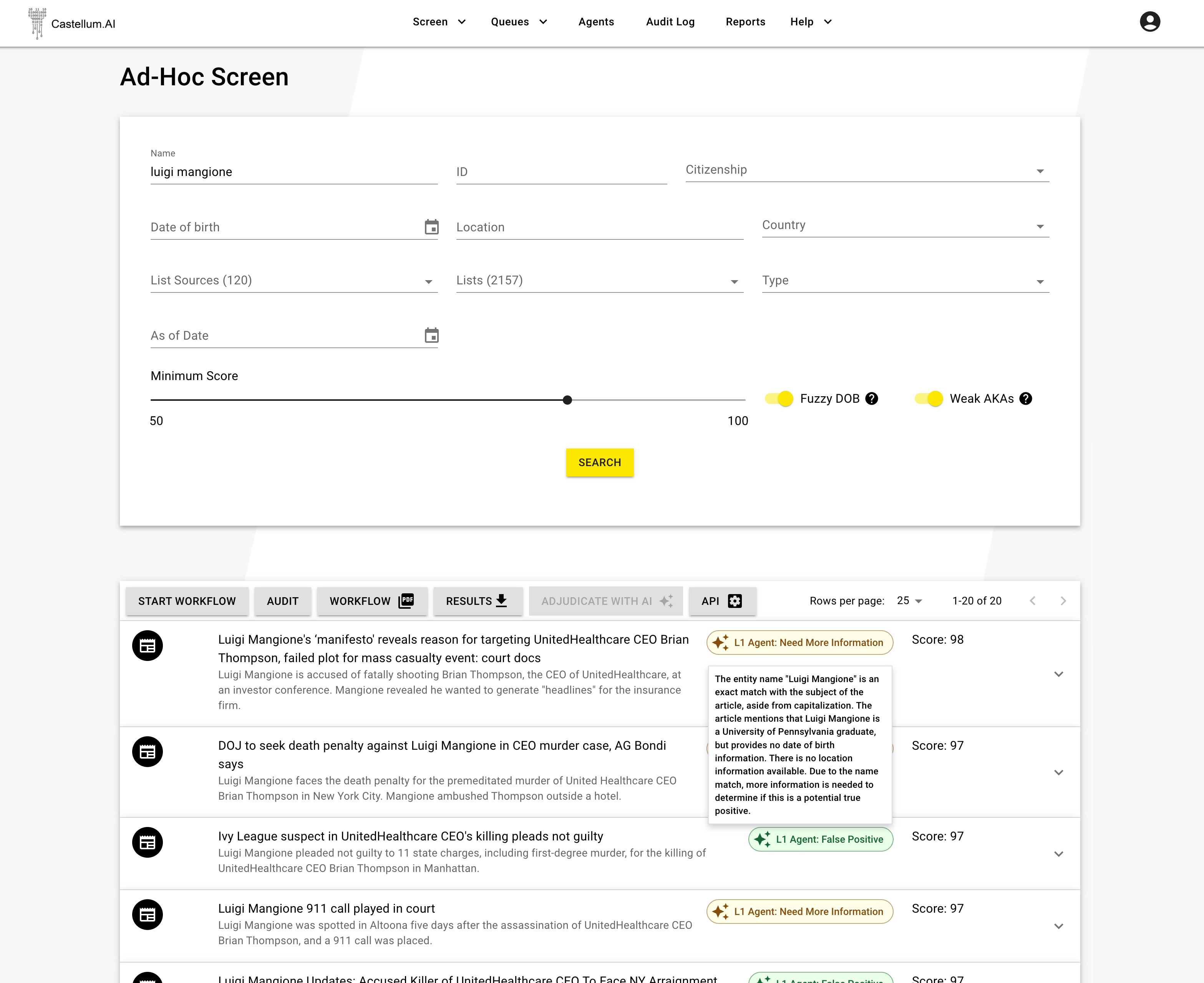
Task: Change the rows per page value
Action: [910, 601]
